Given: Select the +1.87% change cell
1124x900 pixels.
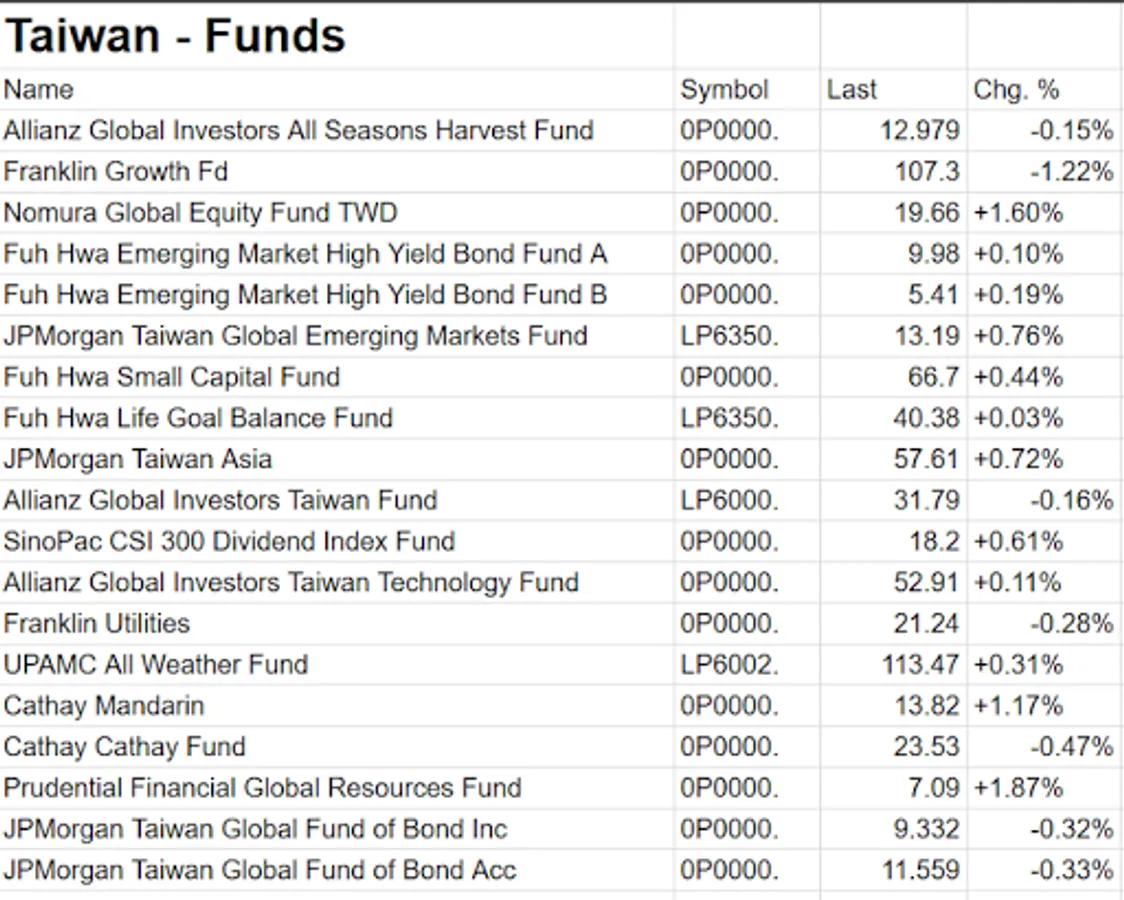Looking at the screenshot, I should point(1018,787).
